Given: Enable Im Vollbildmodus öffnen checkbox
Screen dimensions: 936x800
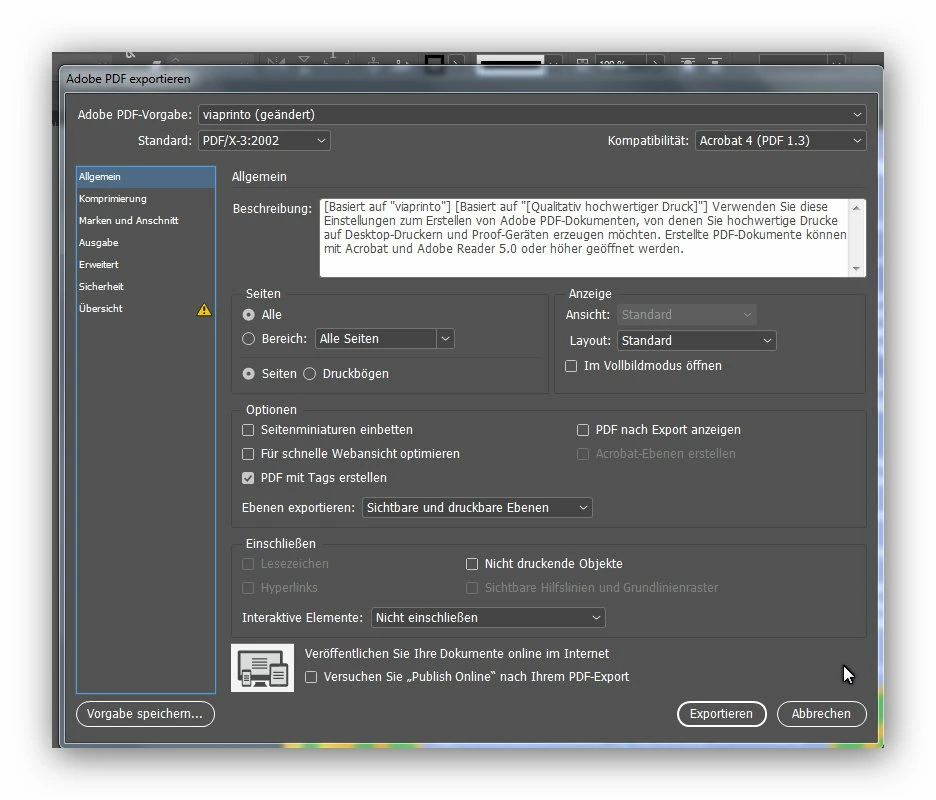Looking at the screenshot, I should pyautogui.click(x=571, y=366).
